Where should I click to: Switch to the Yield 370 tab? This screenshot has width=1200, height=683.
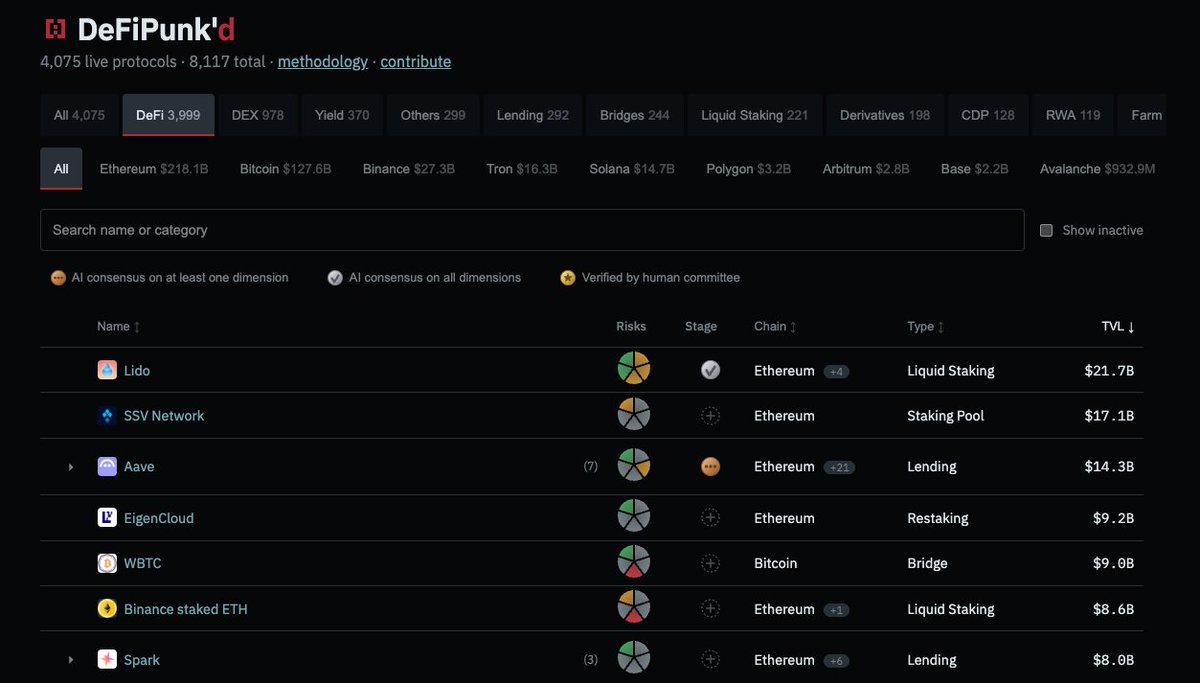click(x=342, y=115)
